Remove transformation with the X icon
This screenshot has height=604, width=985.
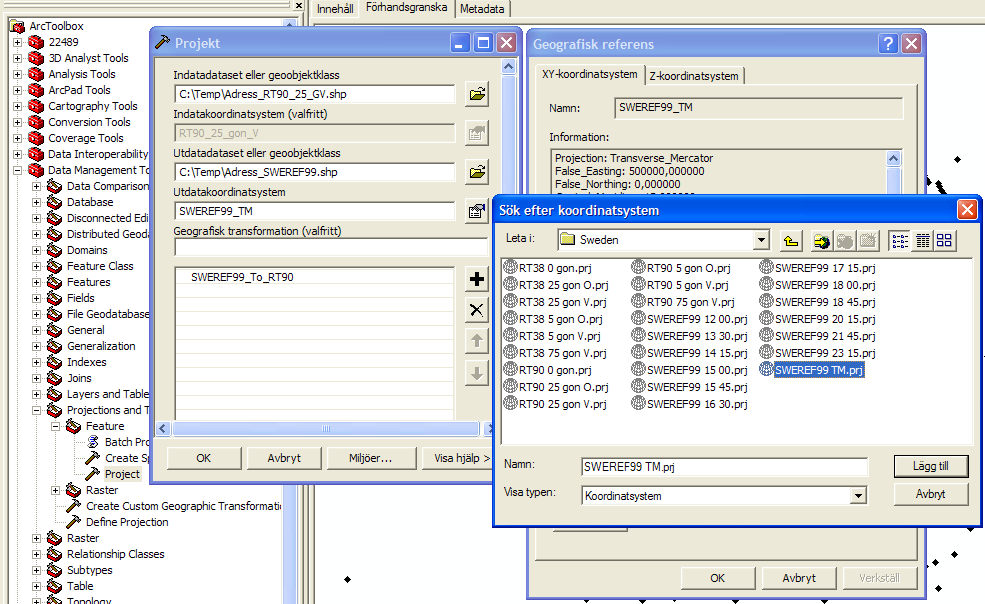click(x=477, y=310)
